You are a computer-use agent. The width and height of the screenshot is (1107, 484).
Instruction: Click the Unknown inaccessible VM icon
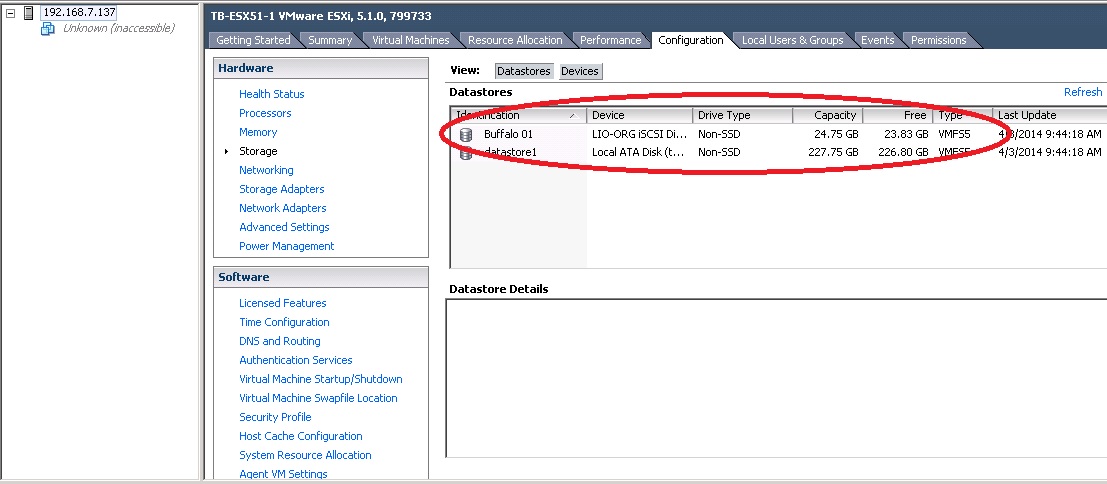(x=47, y=29)
